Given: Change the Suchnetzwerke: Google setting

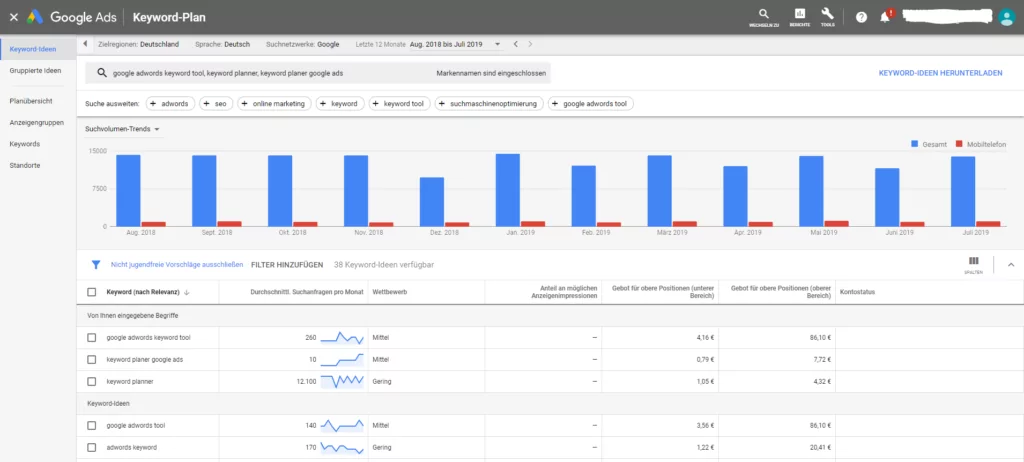Looking at the screenshot, I should pyautogui.click(x=302, y=44).
